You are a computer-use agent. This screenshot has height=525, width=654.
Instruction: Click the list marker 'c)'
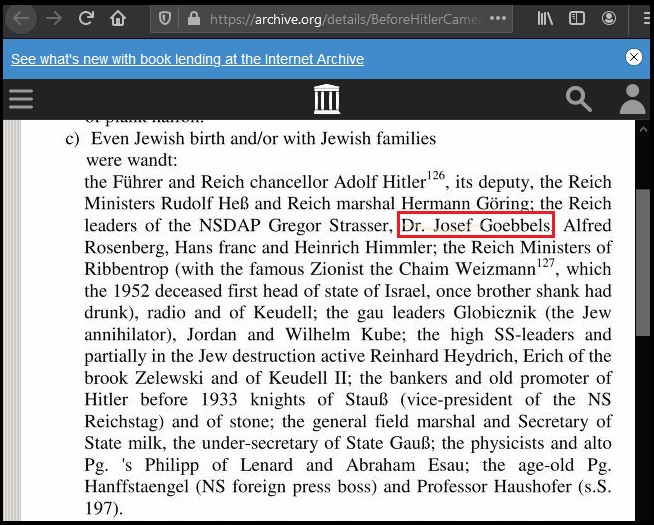tap(73, 139)
